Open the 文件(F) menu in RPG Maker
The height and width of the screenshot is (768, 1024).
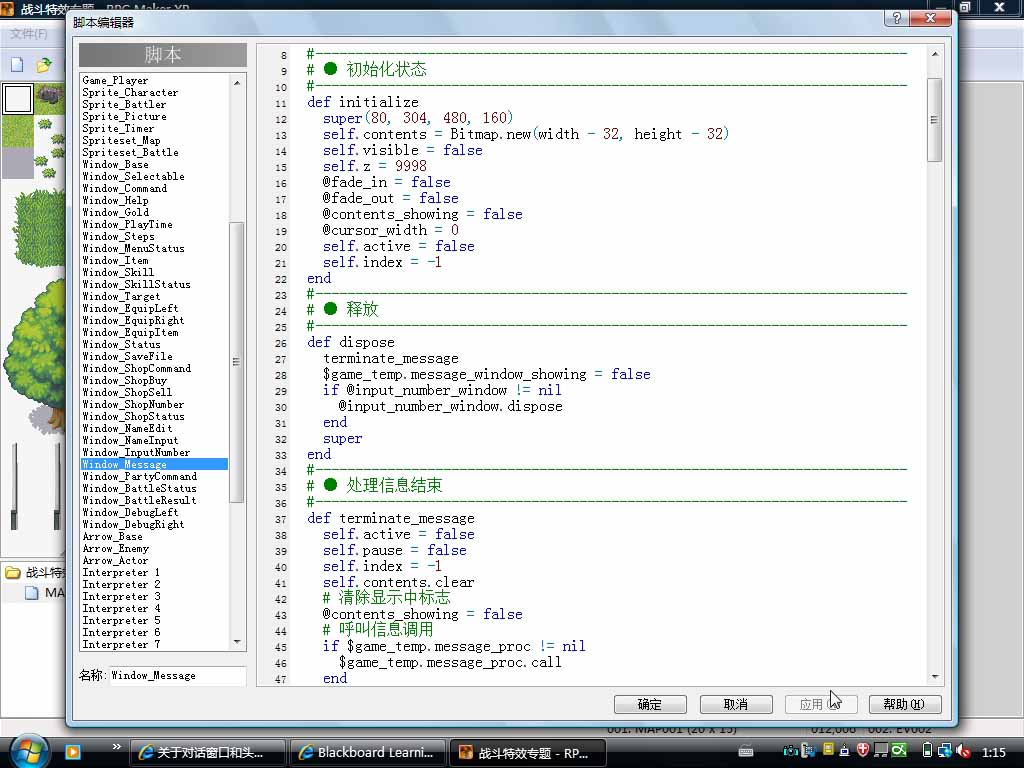(x=29, y=33)
